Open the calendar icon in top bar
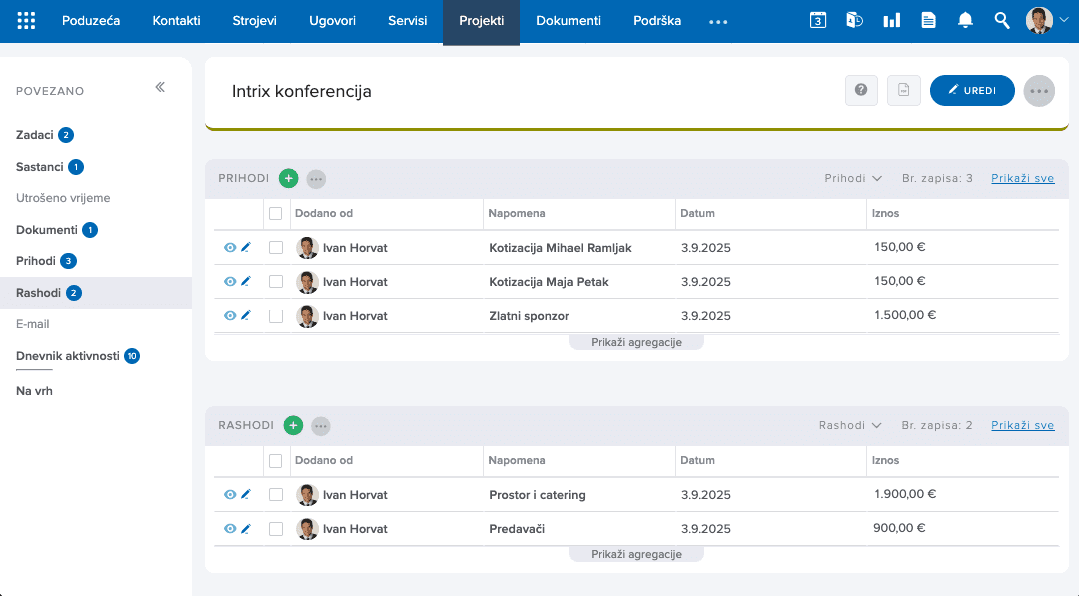1079x596 pixels. 818,21
